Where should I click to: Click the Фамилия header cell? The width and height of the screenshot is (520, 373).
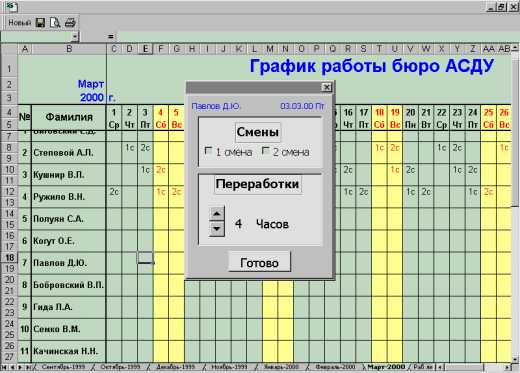tap(69, 117)
